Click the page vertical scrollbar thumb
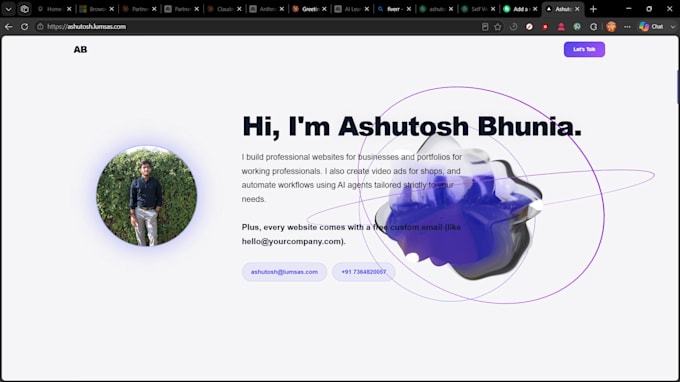The height and width of the screenshot is (382, 680). click(x=678, y=87)
